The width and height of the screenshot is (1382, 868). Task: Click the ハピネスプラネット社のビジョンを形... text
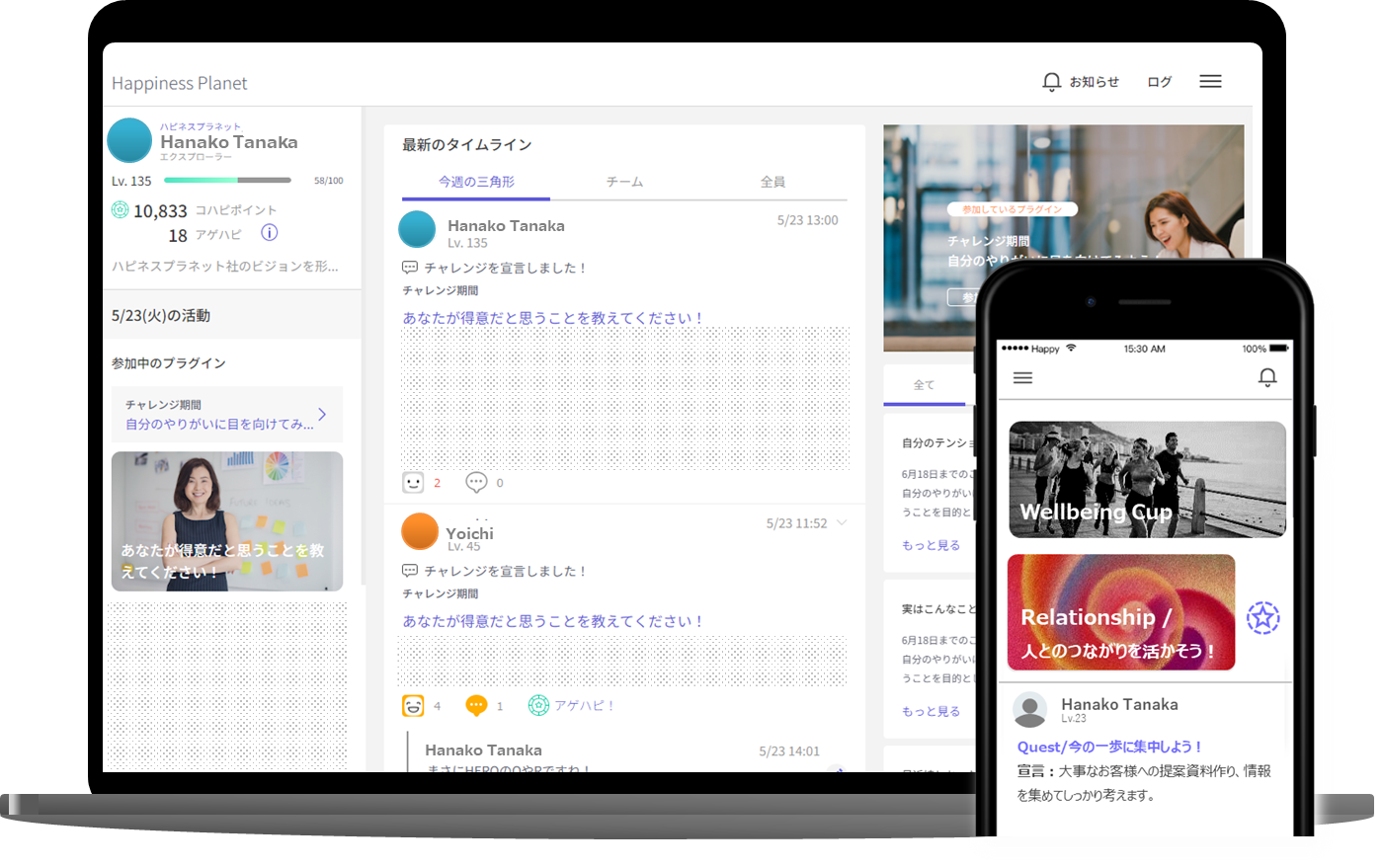pos(225,266)
